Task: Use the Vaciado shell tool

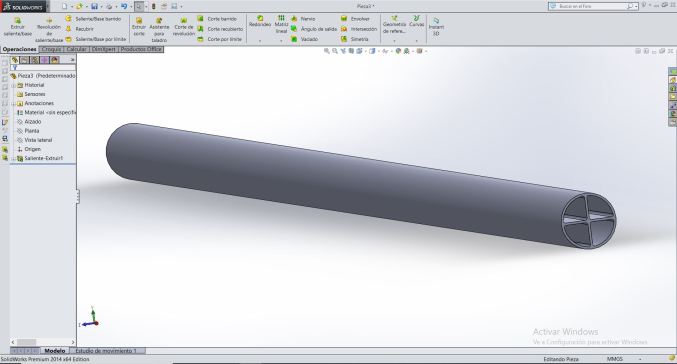Action: click(304, 39)
